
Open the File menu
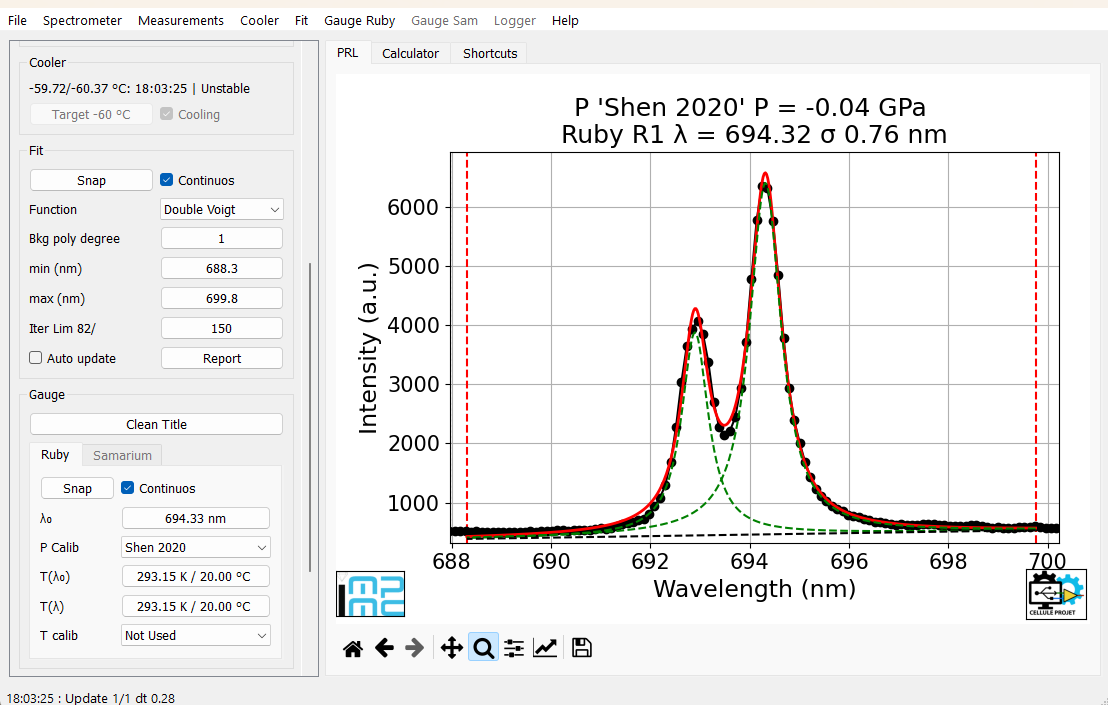pyautogui.click(x=17, y=20)
